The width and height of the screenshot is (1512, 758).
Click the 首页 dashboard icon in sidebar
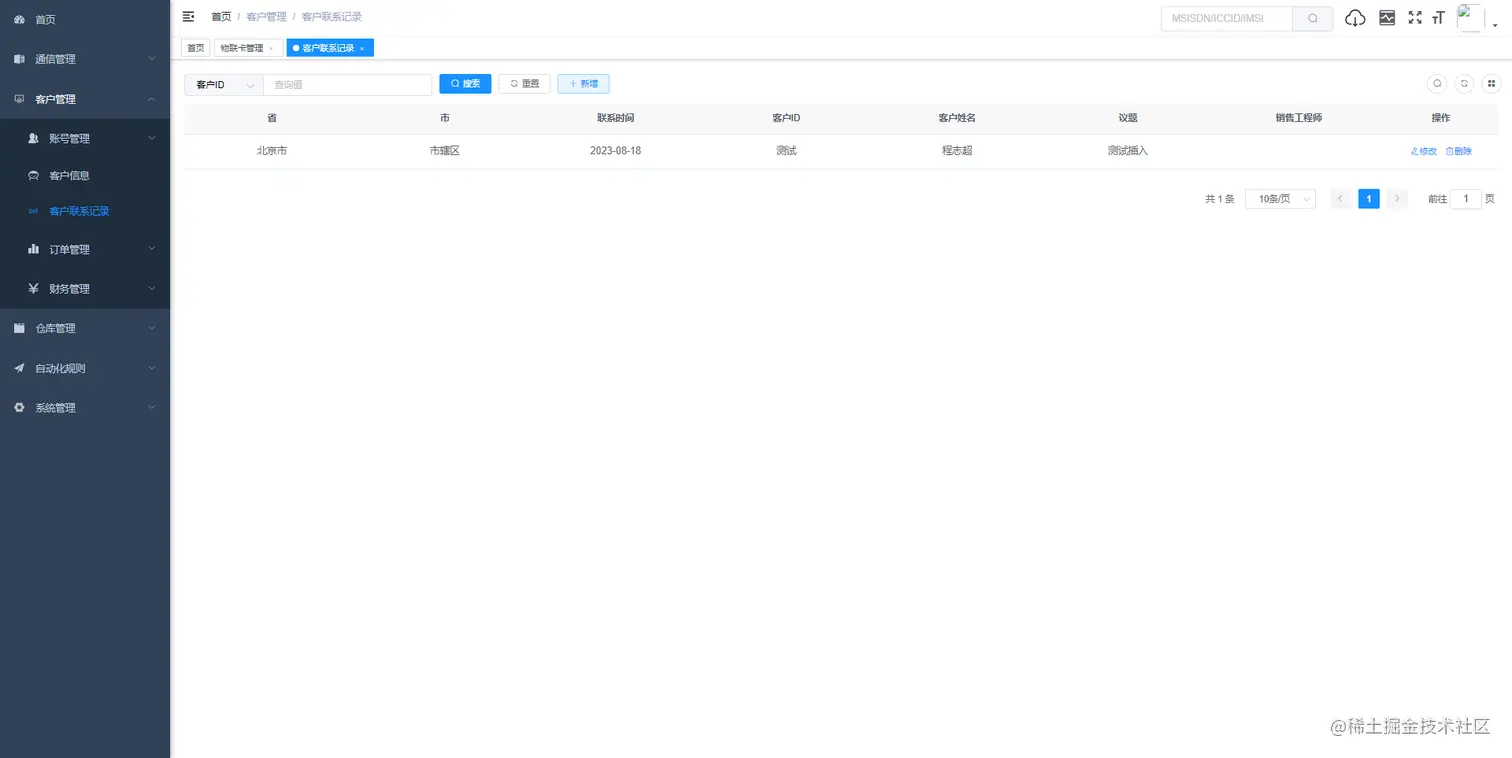click(19, 20)
